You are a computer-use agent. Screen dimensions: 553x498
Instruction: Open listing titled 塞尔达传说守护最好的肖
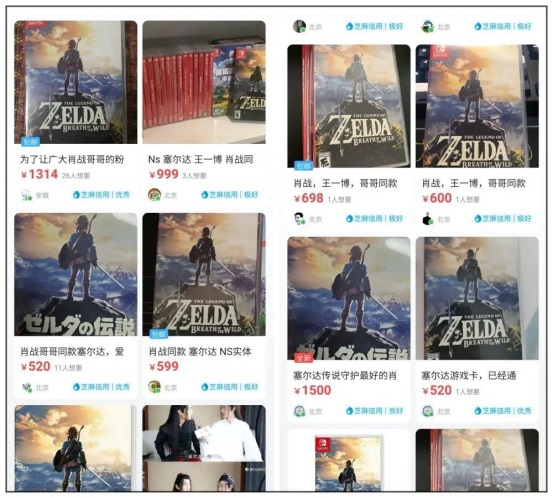(x=345, y=376)
